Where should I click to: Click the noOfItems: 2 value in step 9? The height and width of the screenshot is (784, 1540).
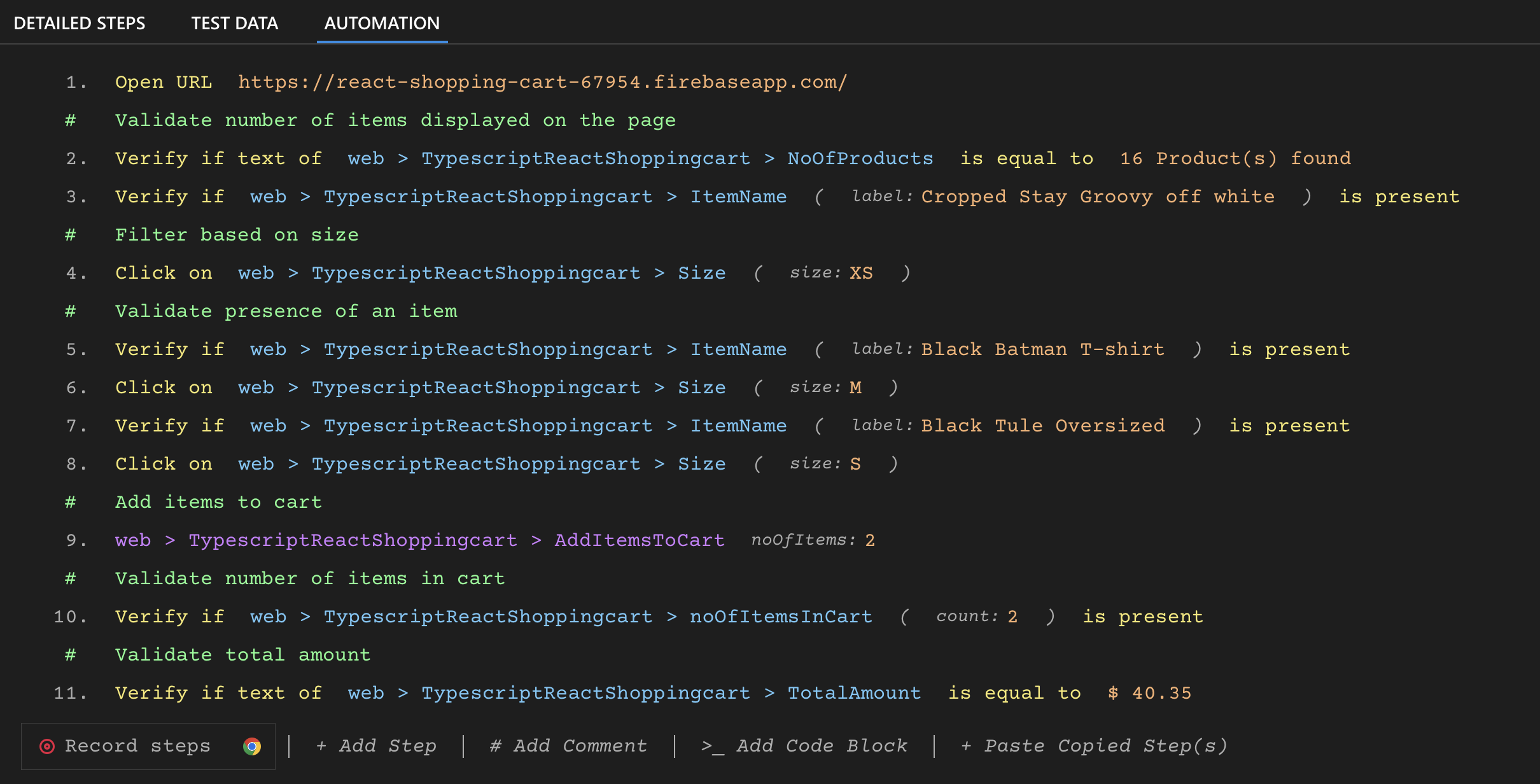(813, 540)
